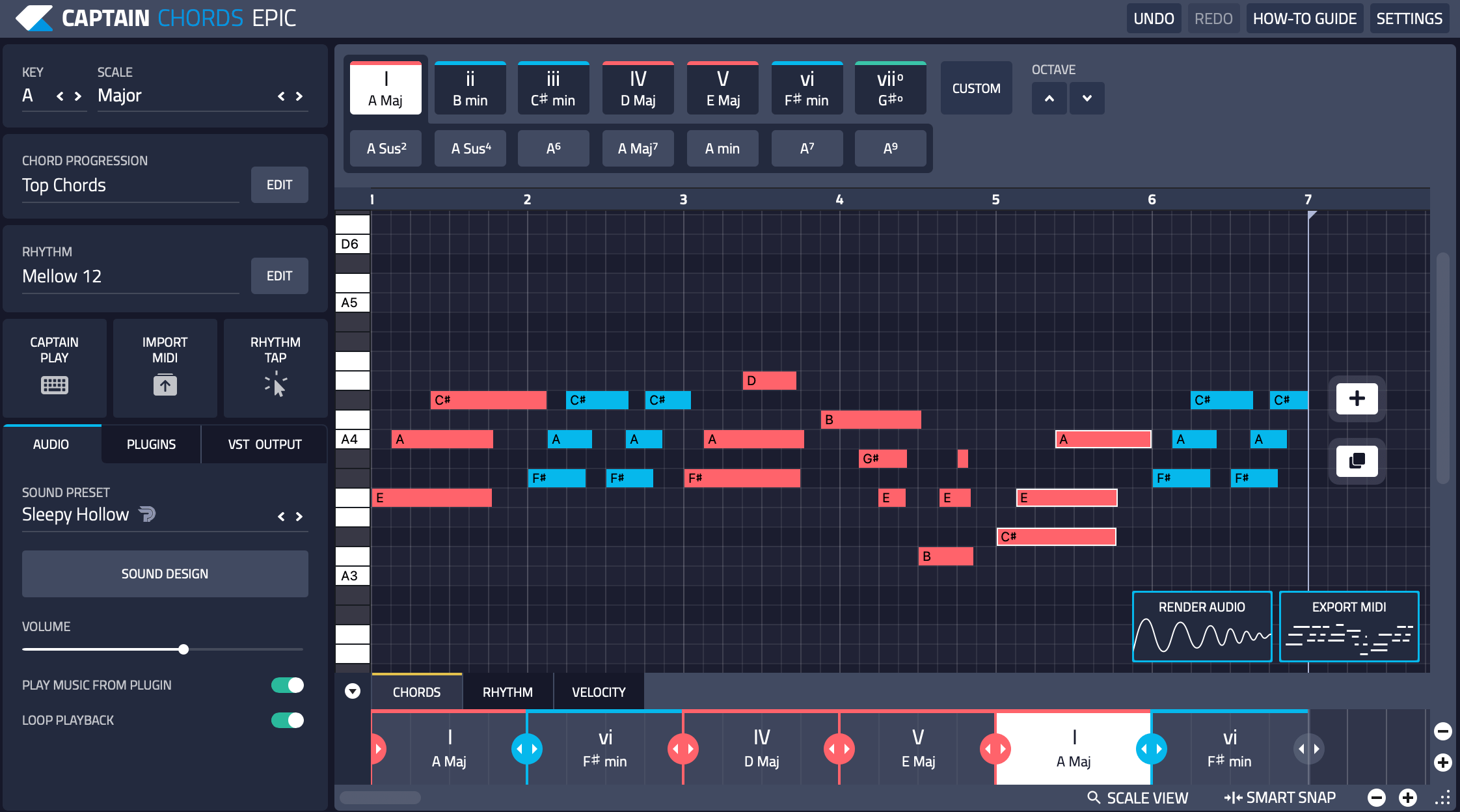Click the duplicate chords icon
This screenshot has width=1460, height=812.
click(1357, 461)
